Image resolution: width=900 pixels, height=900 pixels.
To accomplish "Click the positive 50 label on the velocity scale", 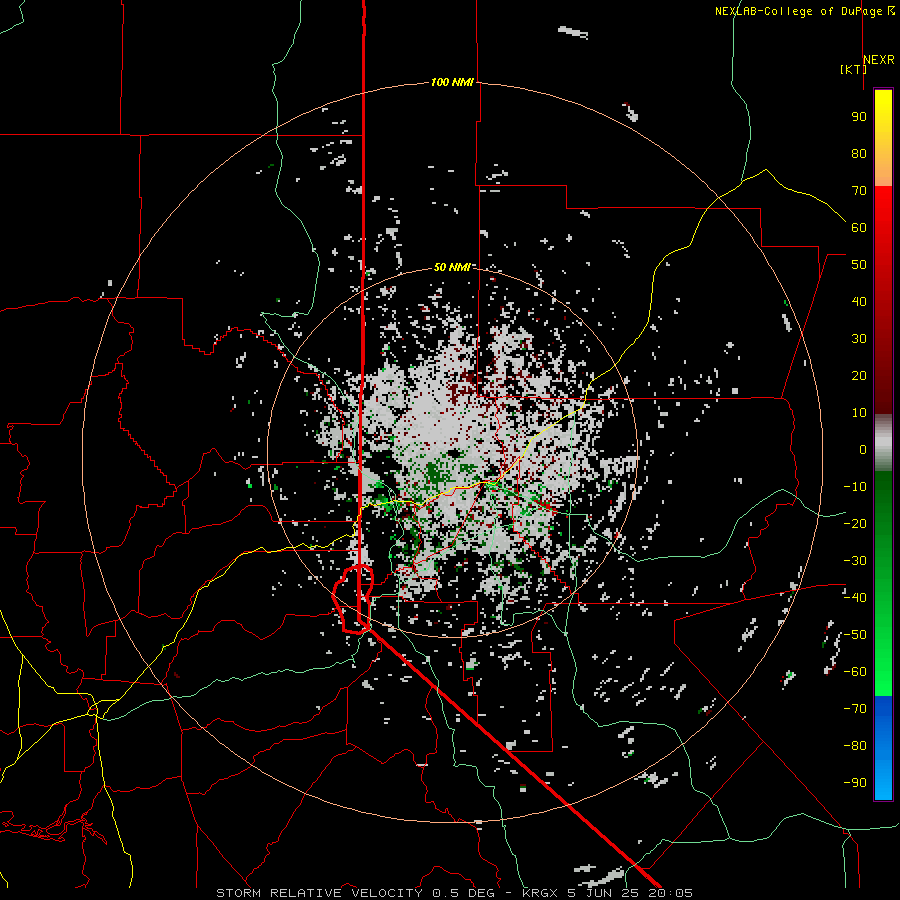I will [x=859, y=265].
